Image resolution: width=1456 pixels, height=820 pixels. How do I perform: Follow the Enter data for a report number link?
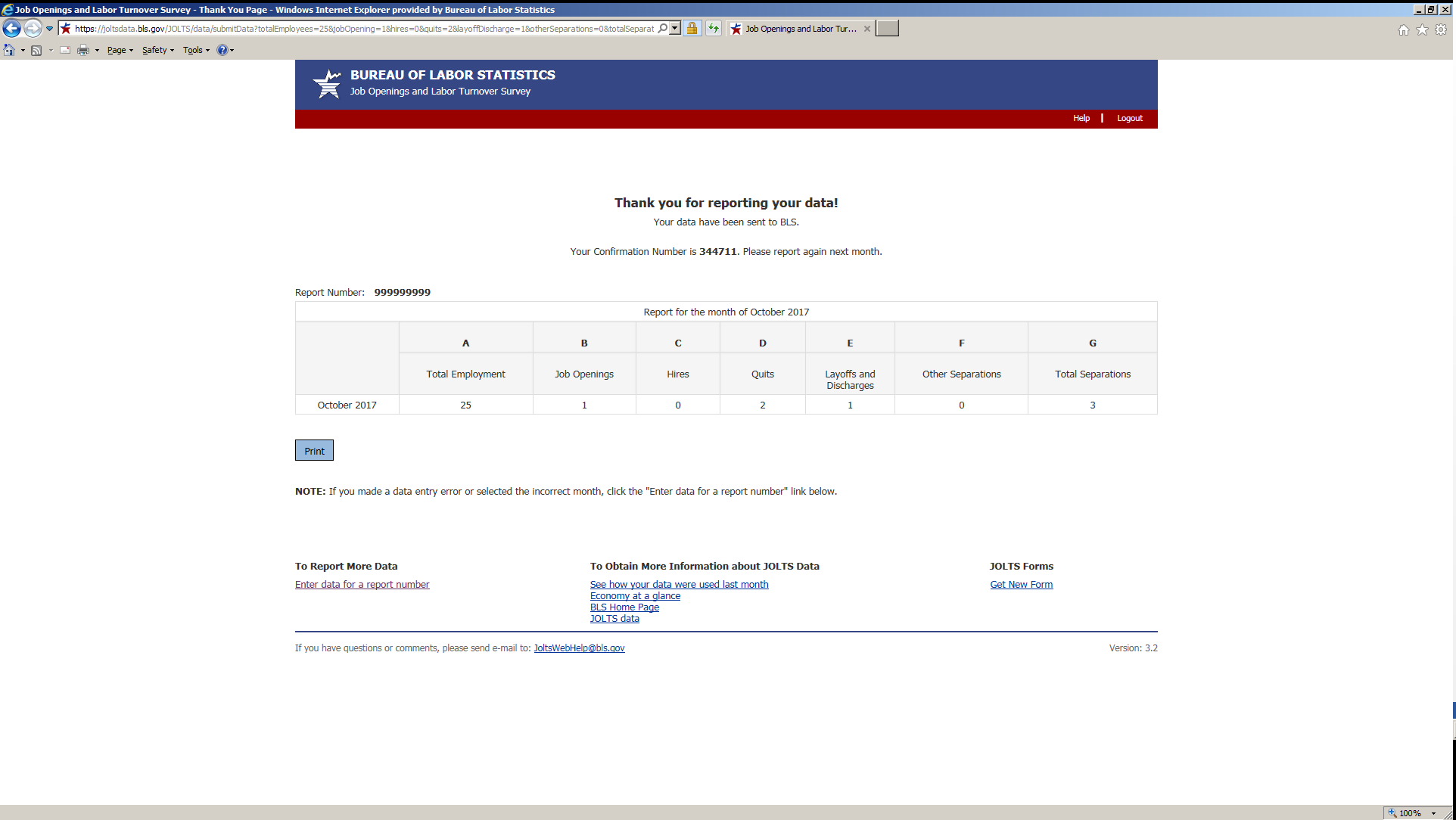coord(362,585)
